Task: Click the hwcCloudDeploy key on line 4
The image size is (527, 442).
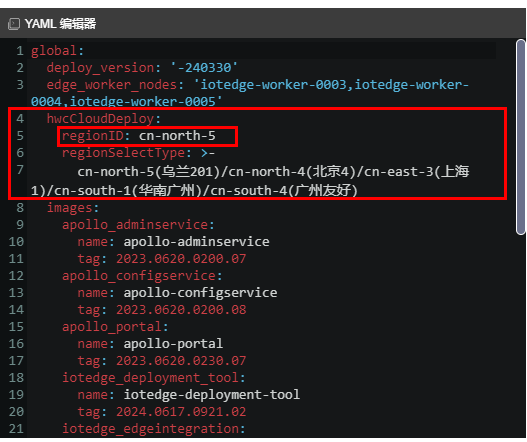Action: (x=100, y=119)
